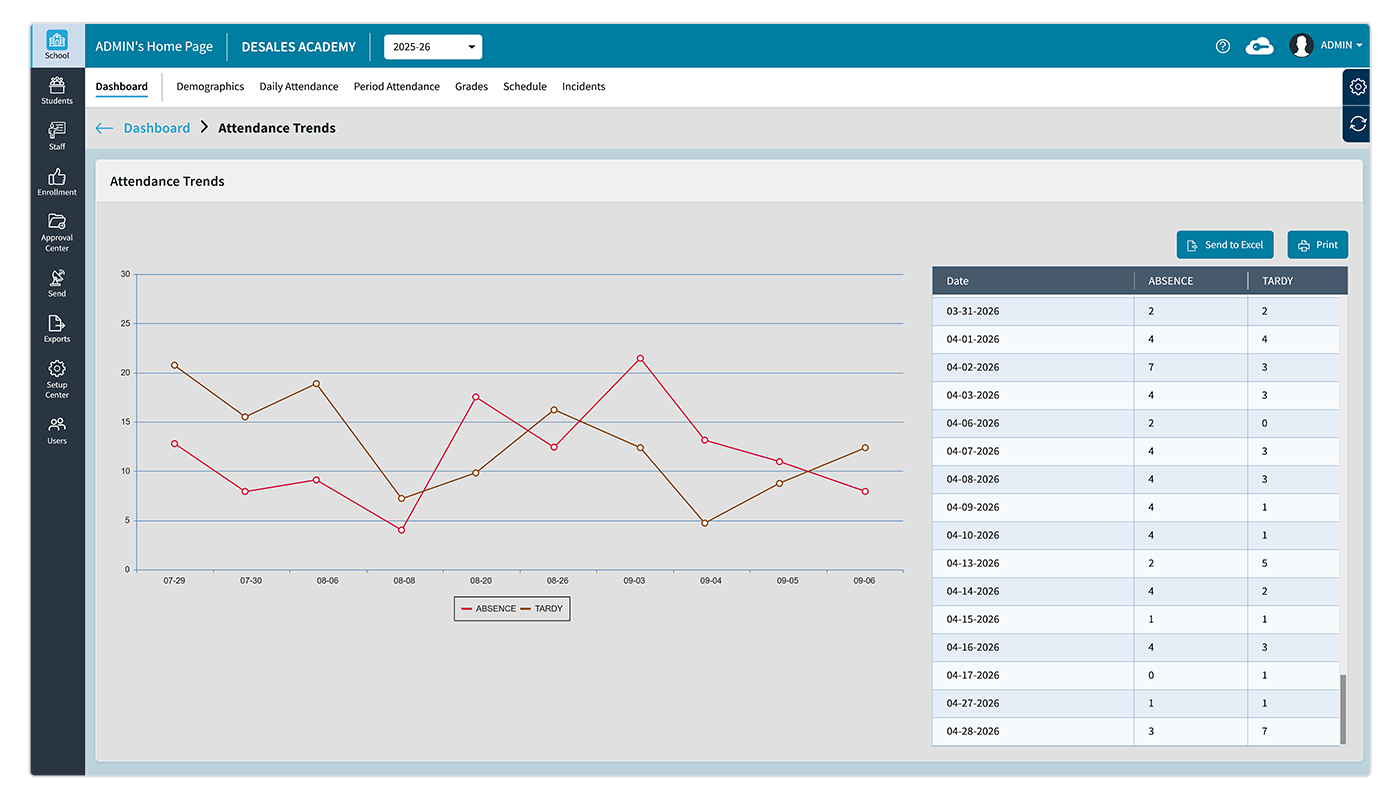The height and width of the screenshot is (800, 1400).
Task: Click the 04-14-2026 date cell
Action: pyautogui.click(x=1033, y=591)
